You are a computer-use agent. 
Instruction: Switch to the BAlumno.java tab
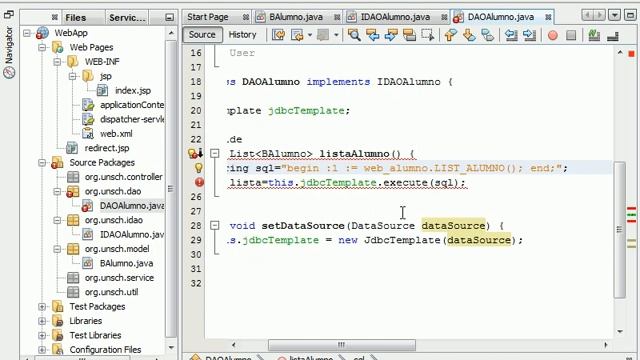pyautogui.click(x=296, y=17)
